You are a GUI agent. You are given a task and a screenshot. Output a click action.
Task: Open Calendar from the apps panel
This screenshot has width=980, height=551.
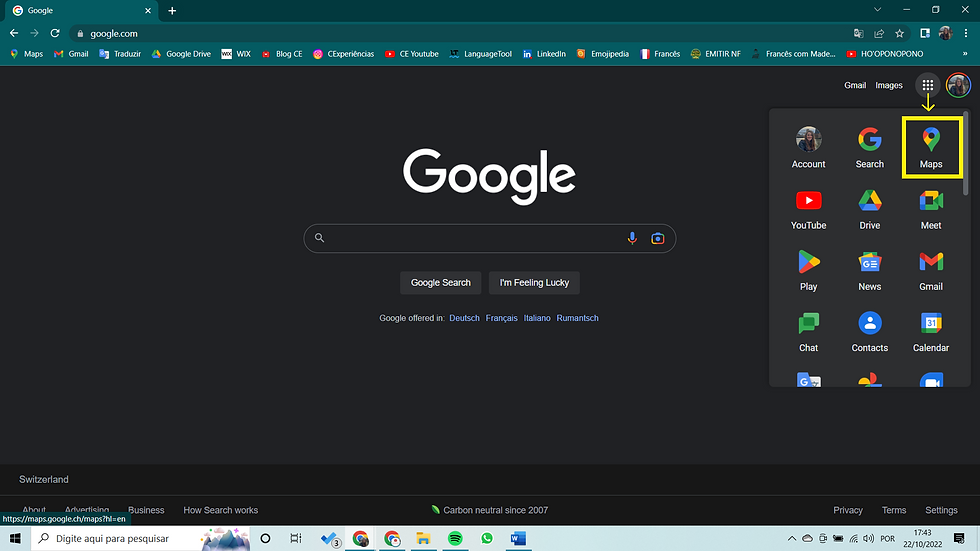pyautogui.click(x=931, y=331)
